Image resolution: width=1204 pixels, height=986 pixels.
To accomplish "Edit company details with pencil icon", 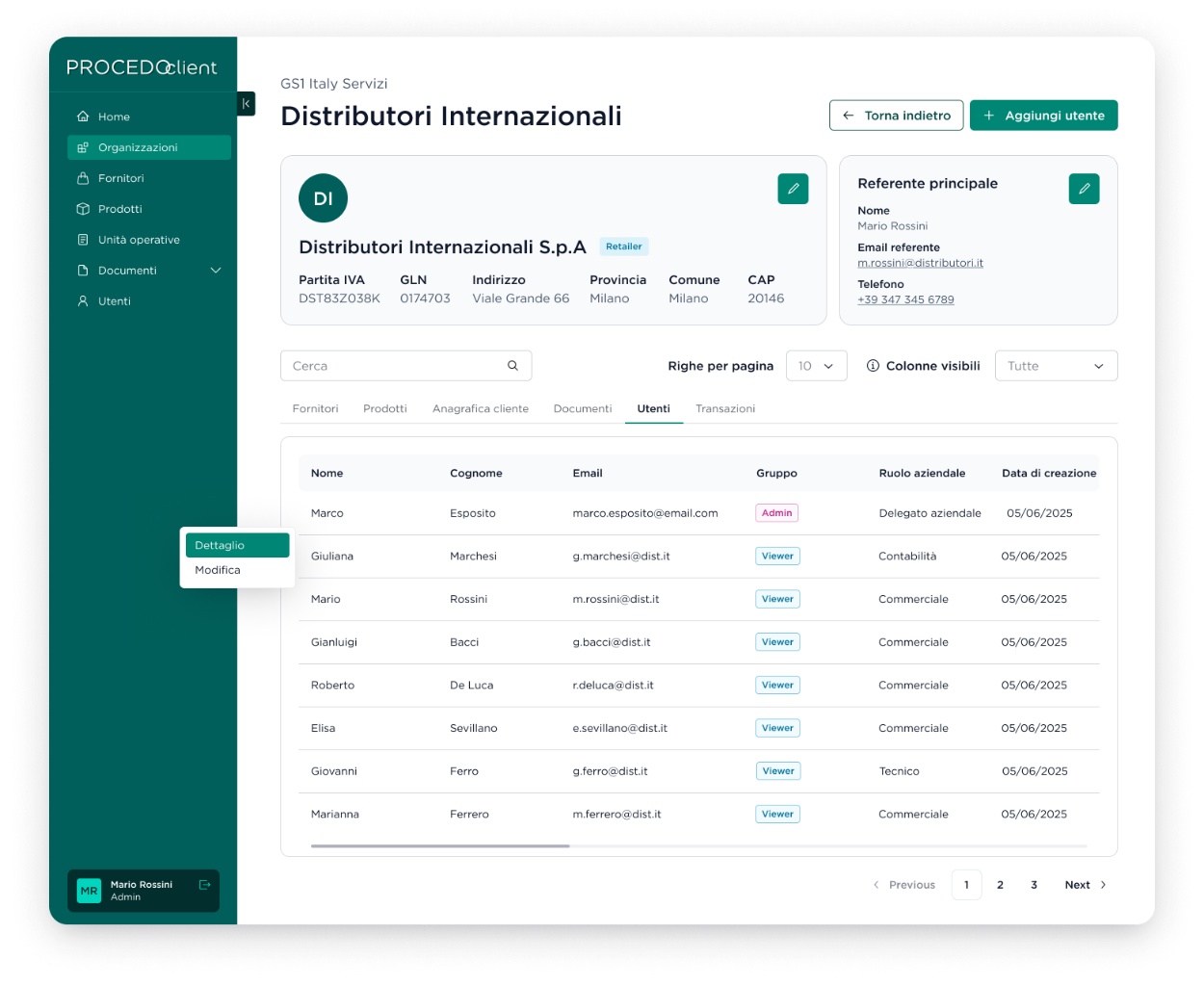I will pyautogui.click(x=793, y=189).
